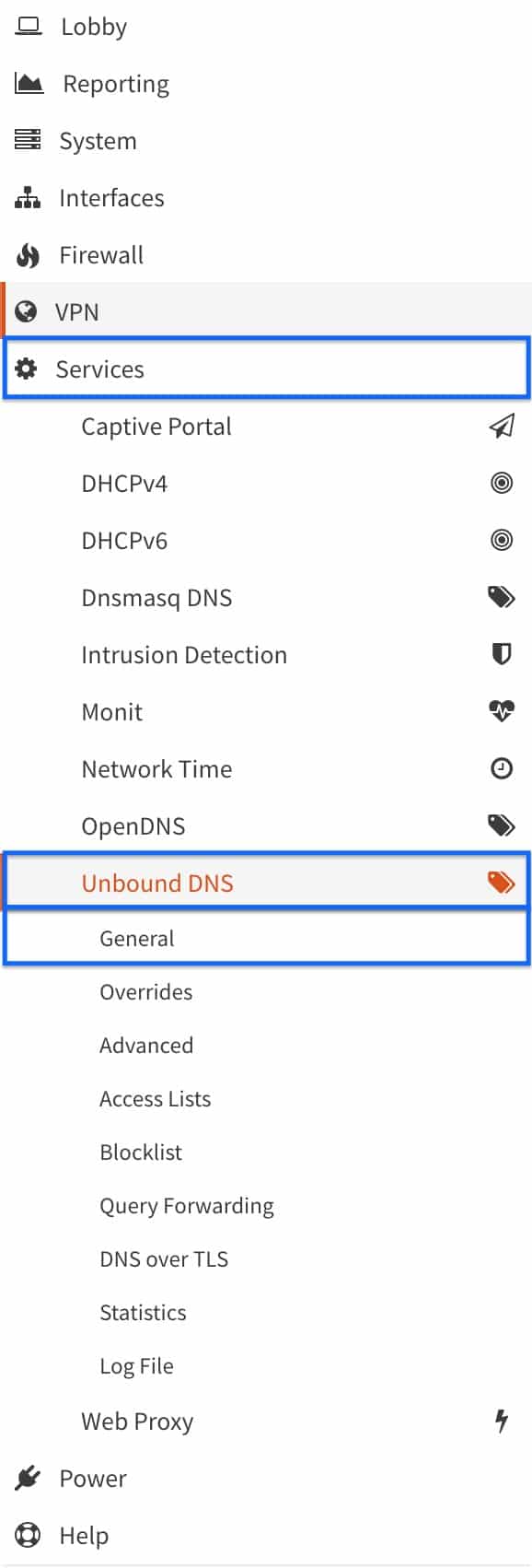Open Services via the gear icon
The width and height of the screenshot is (532, 1568).
point(29,369)
